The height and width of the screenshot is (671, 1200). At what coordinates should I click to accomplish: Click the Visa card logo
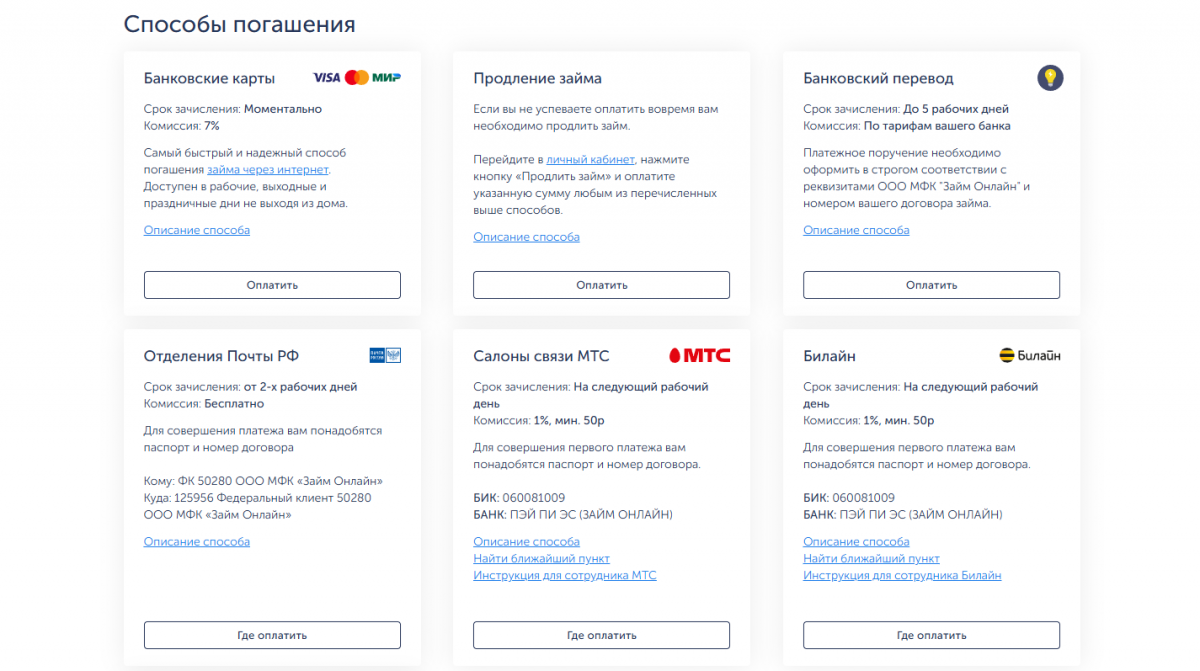[326, 78]
